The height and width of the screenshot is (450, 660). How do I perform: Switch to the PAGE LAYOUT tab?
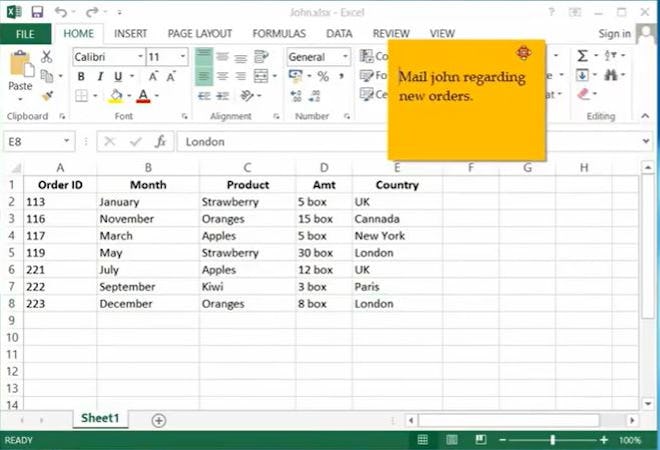point(200,34)
